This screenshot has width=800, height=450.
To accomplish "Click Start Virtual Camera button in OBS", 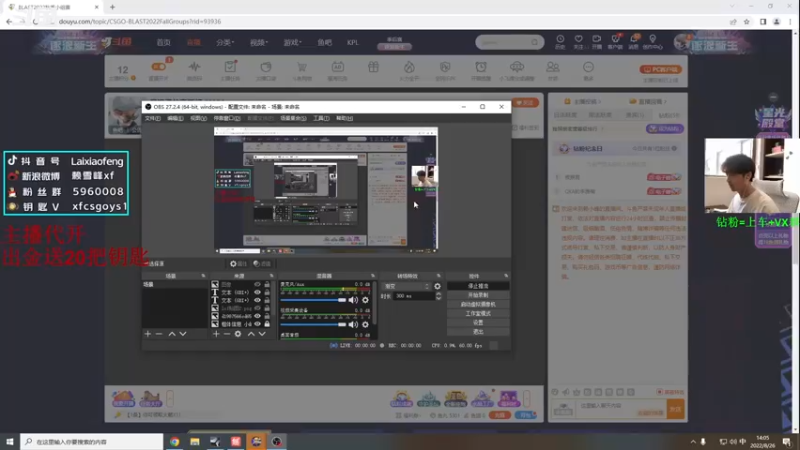I will point(478,305).
